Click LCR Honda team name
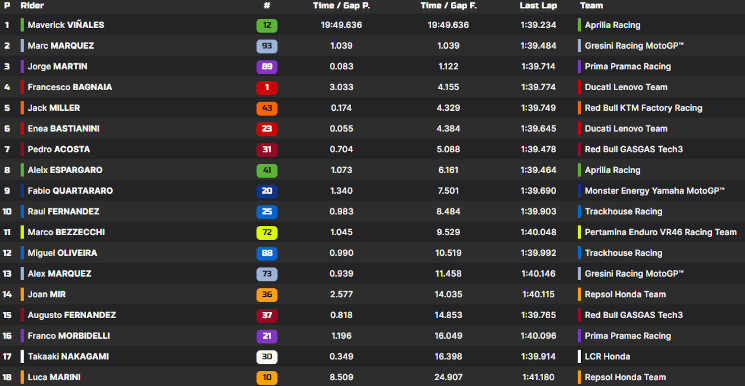The image size is (745, 386). coord(608,357)
